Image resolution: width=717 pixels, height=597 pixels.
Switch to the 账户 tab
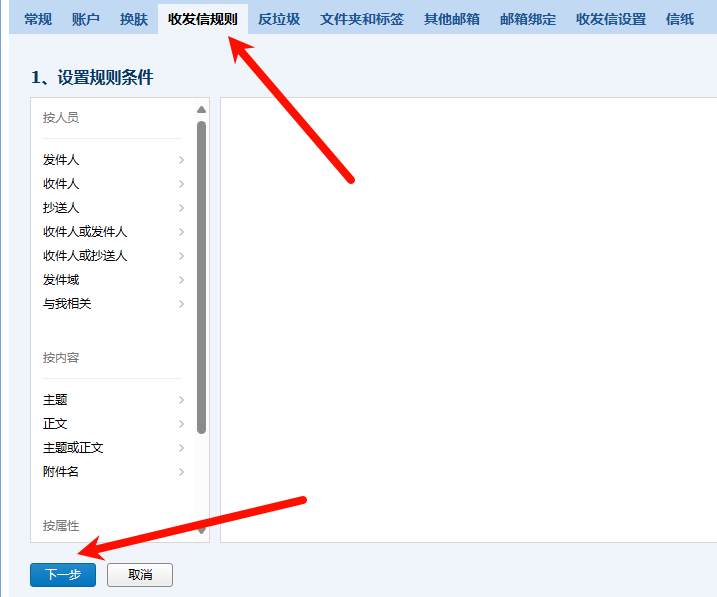point(86,19)
